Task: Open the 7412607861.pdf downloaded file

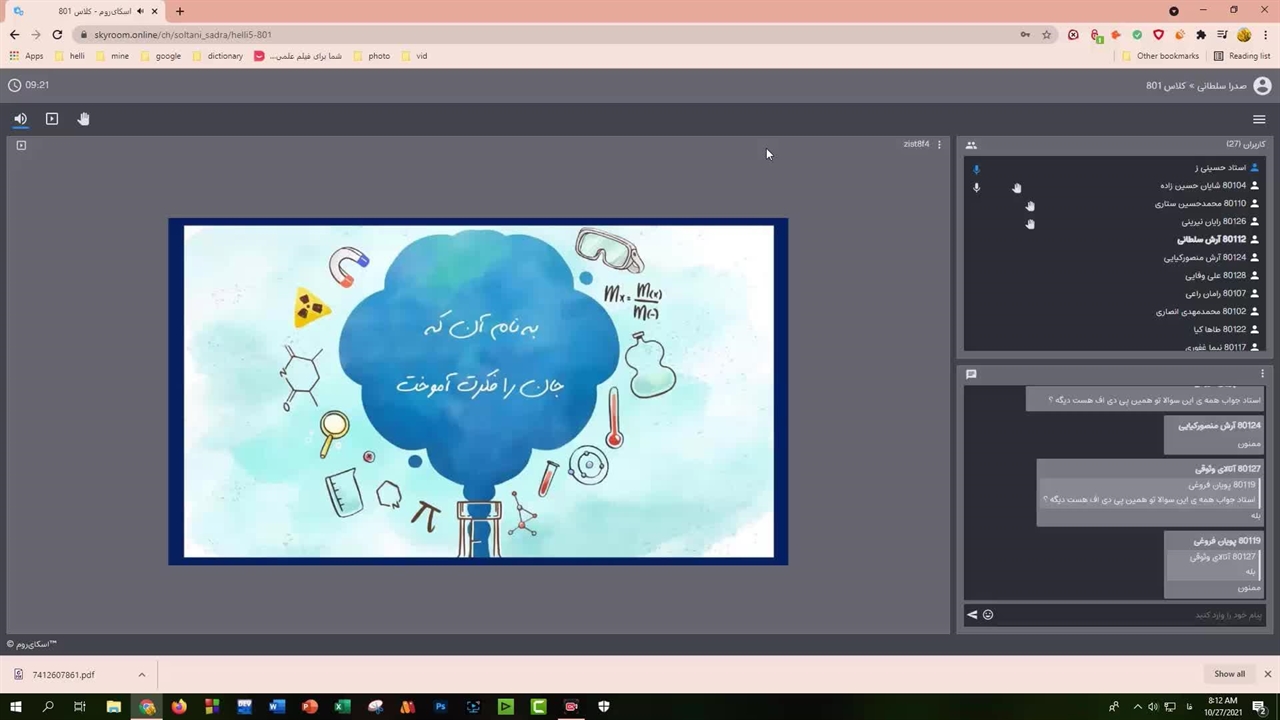Action: point(63,675)
